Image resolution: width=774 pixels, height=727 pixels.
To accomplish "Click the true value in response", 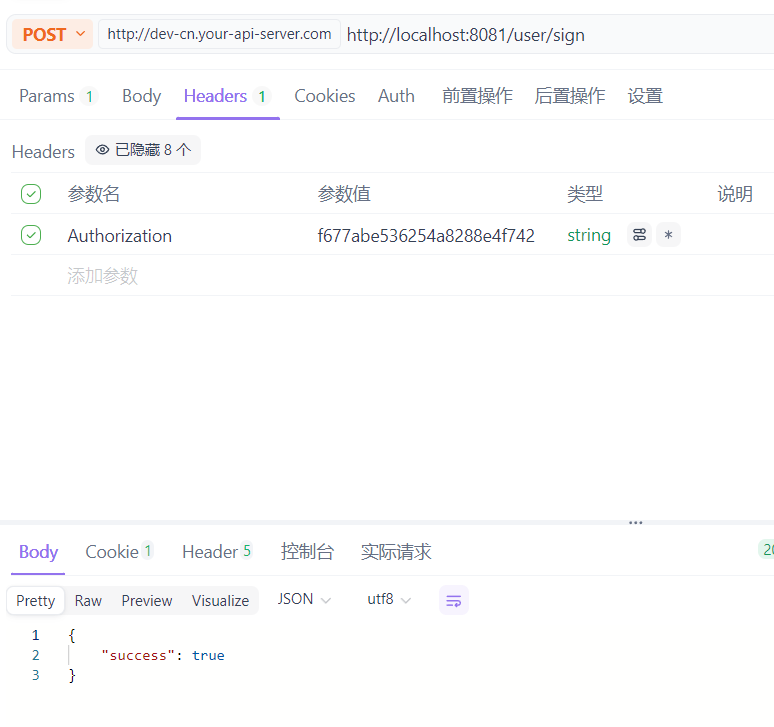I will pos(208,655).
